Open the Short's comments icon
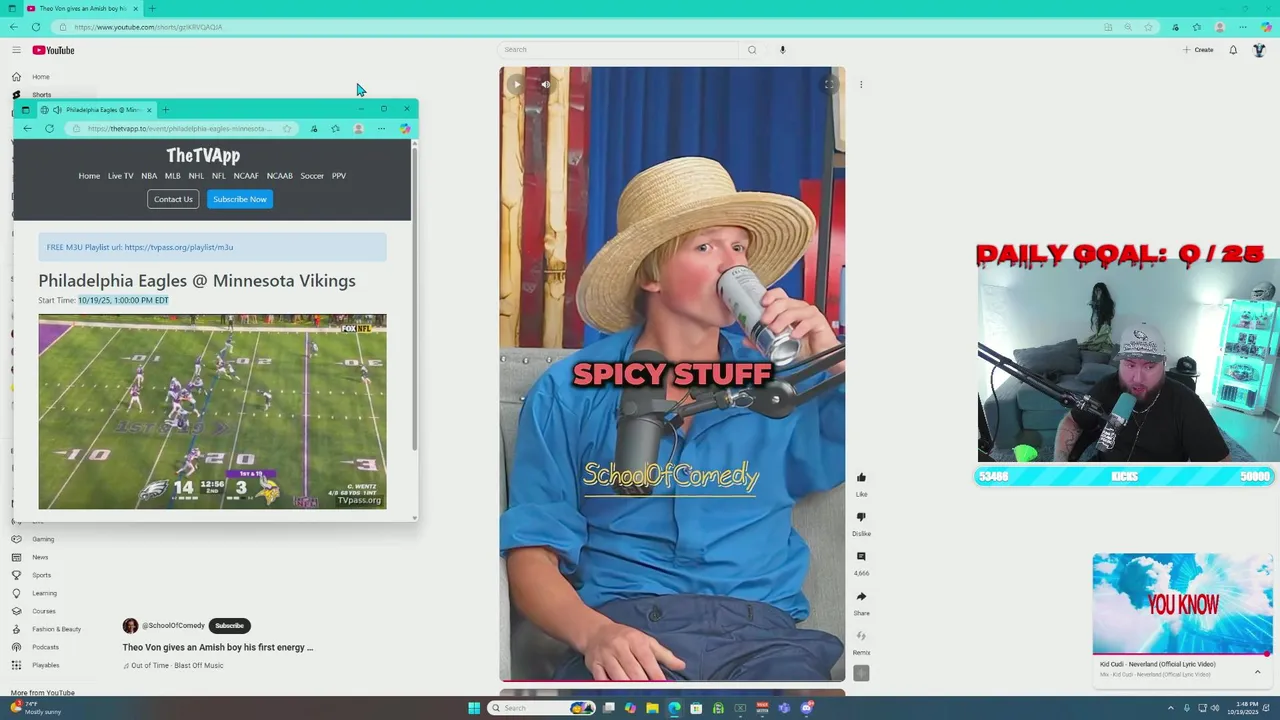This screenshot has height=720, width=1280. point(861,557)
